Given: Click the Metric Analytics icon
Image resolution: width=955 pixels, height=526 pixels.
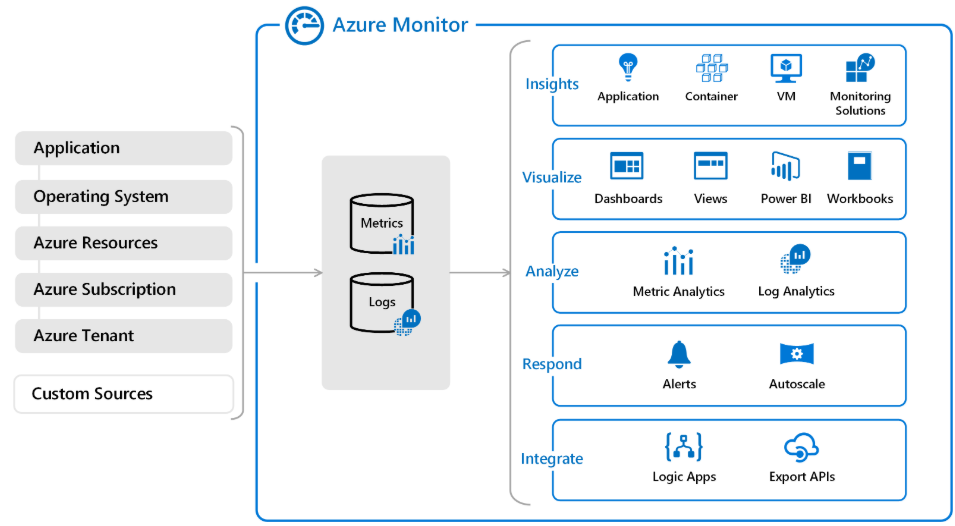Looking at the screenshot, I should click(678, 262).
